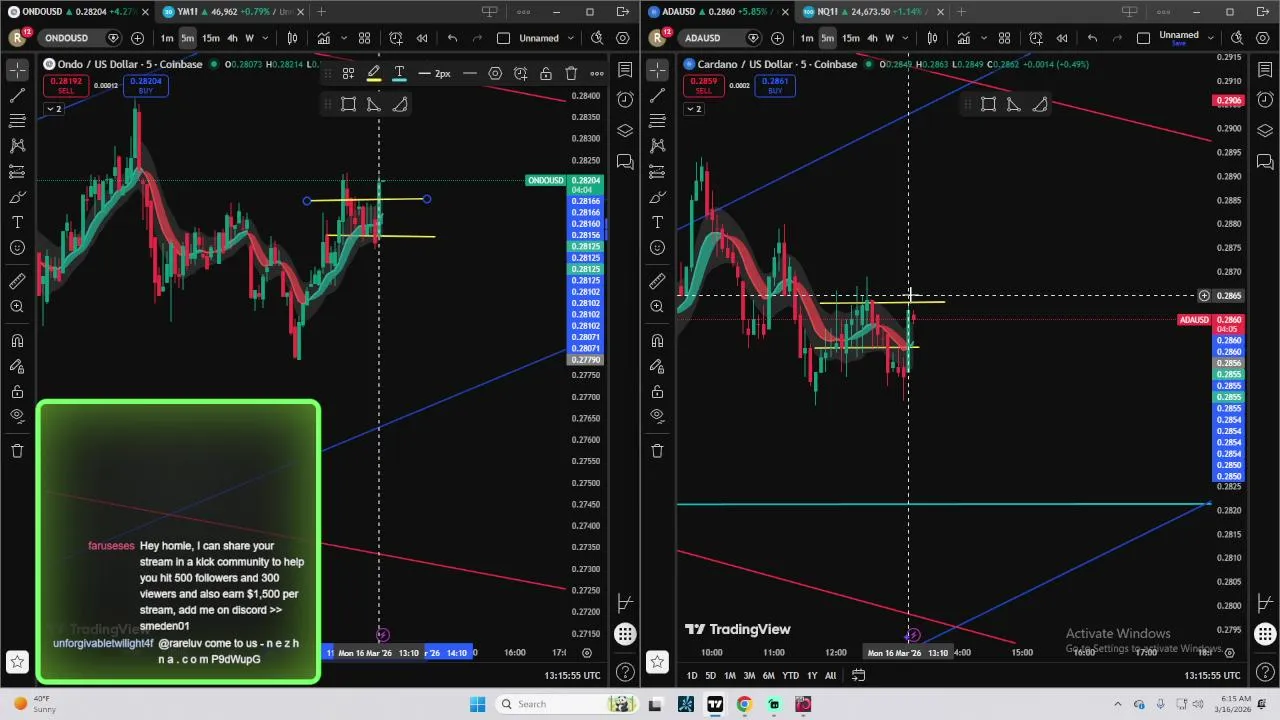Open the emoji/icons tool in the ADAUSD left sidebar
The height and width of the screenshot is (720, 1280).
(657, 248)
